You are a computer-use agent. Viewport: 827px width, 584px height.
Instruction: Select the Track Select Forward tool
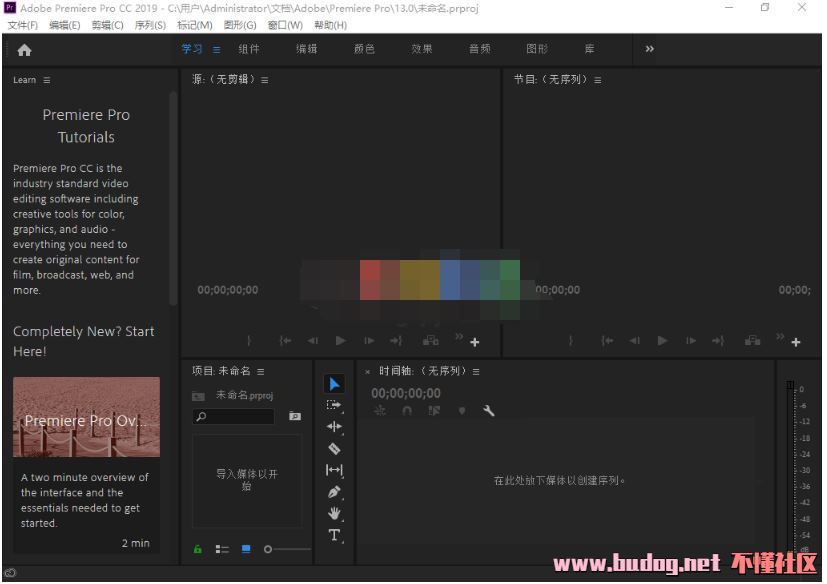[x=334, y=405]
